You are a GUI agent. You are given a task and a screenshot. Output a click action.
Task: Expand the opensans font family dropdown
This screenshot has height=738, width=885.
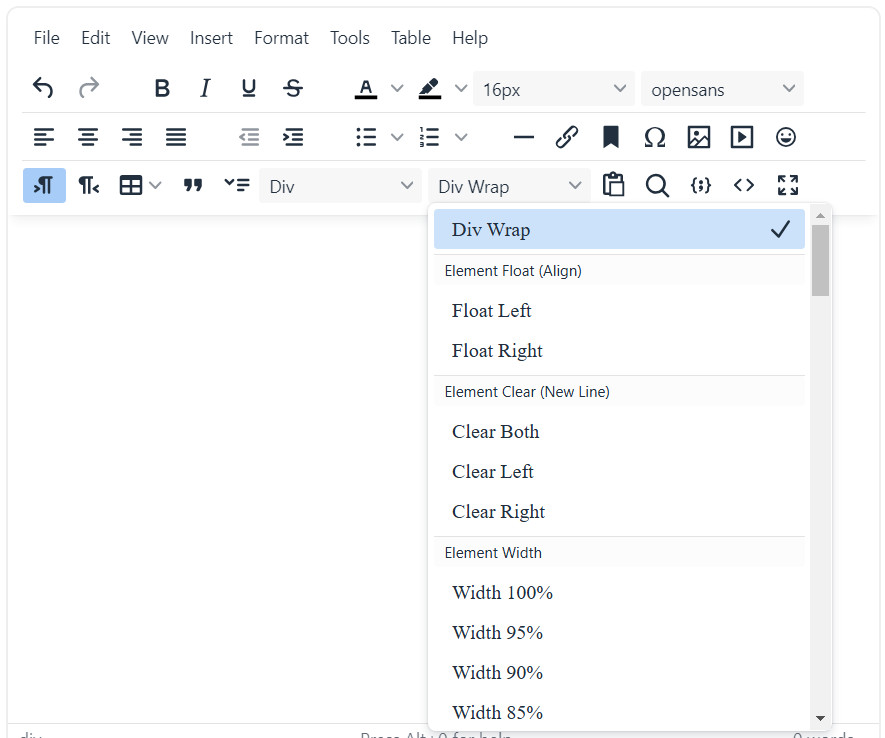pos(722,89)
